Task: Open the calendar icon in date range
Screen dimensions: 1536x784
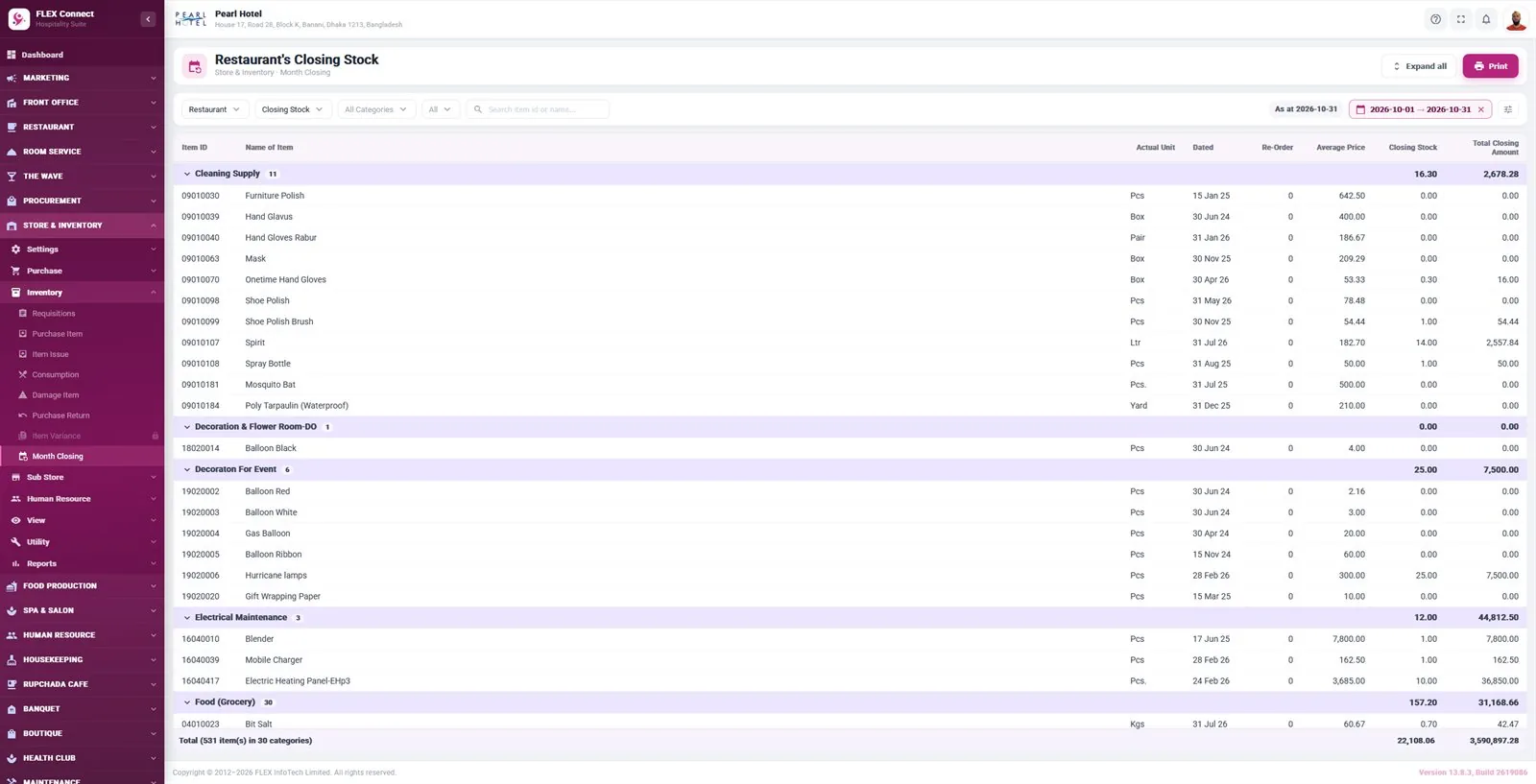Action: coord(1360,109)
